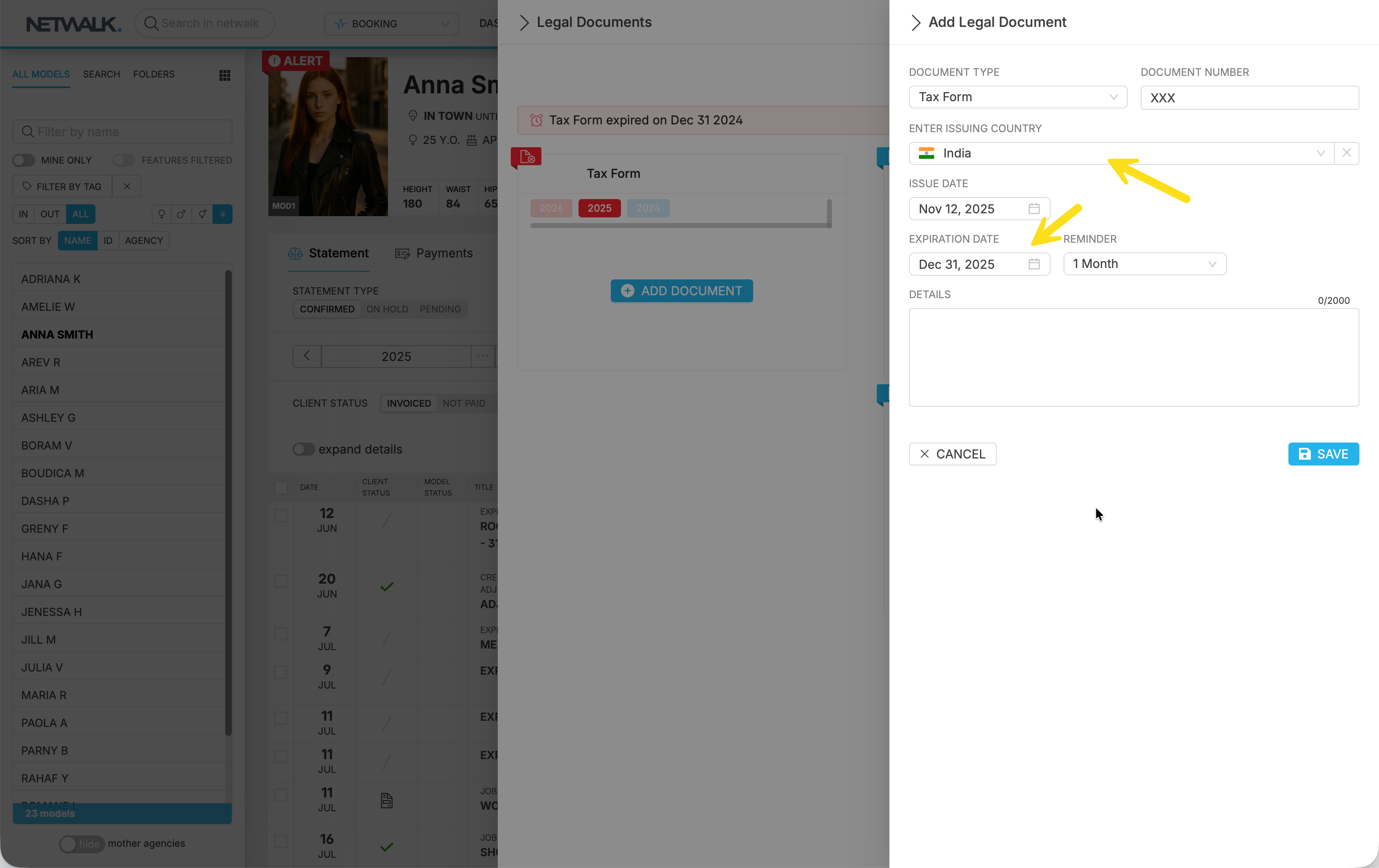The height and width of the screenshot is (868, 1379).
Task: Click the filter tag clear X icon
Action: 126,187
